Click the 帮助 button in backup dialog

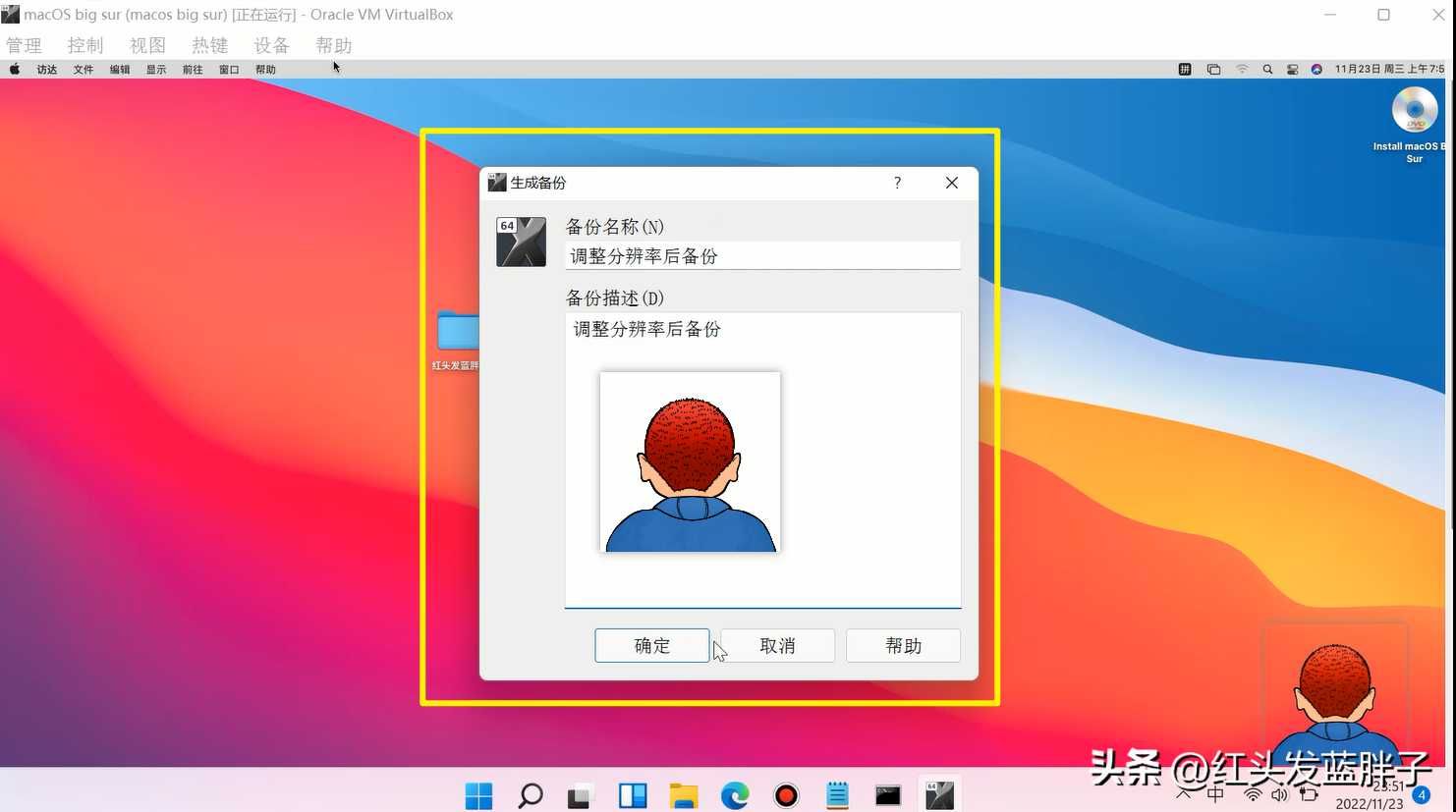pyautogui.click(x=903, y=645)
